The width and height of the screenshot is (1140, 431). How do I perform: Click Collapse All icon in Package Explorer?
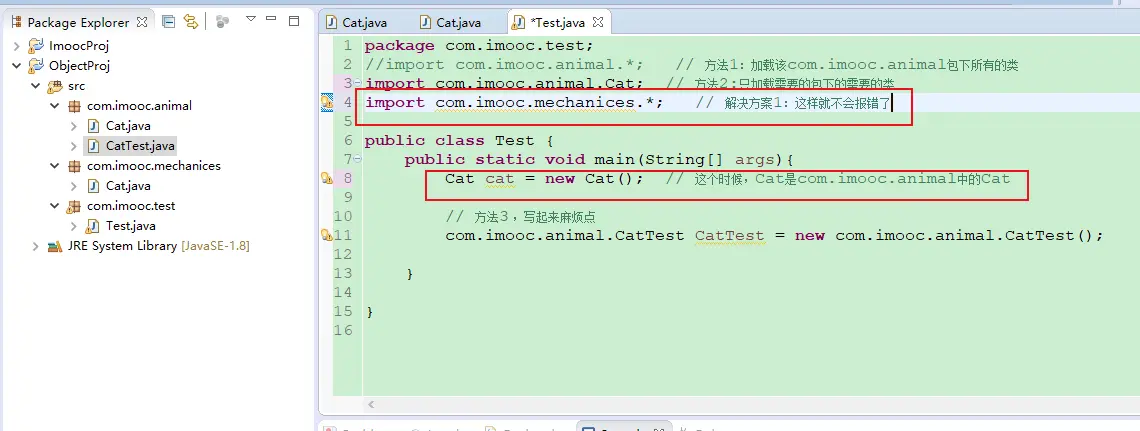point(168,22)
